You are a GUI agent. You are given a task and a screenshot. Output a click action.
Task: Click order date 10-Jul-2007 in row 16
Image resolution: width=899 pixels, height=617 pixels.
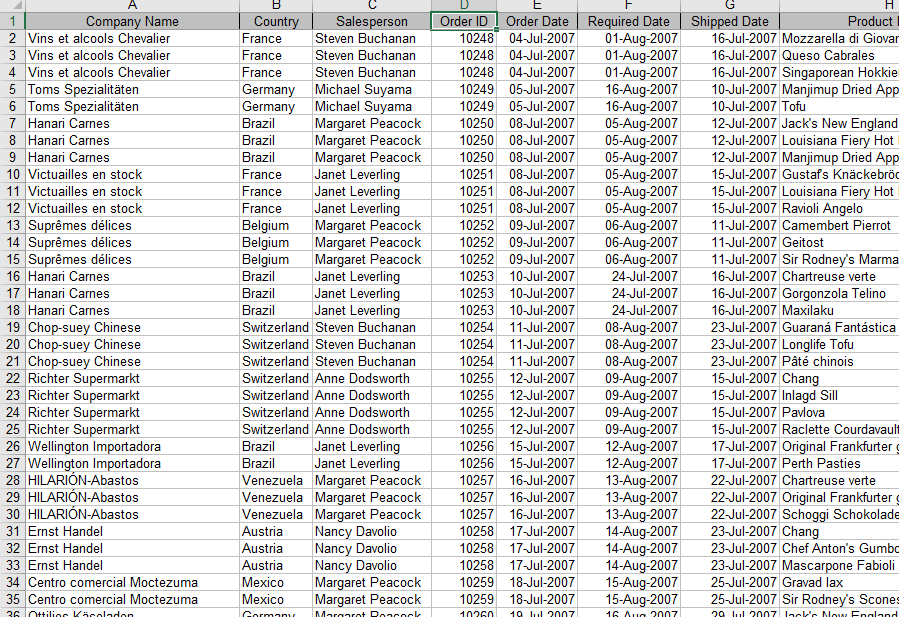537,276
